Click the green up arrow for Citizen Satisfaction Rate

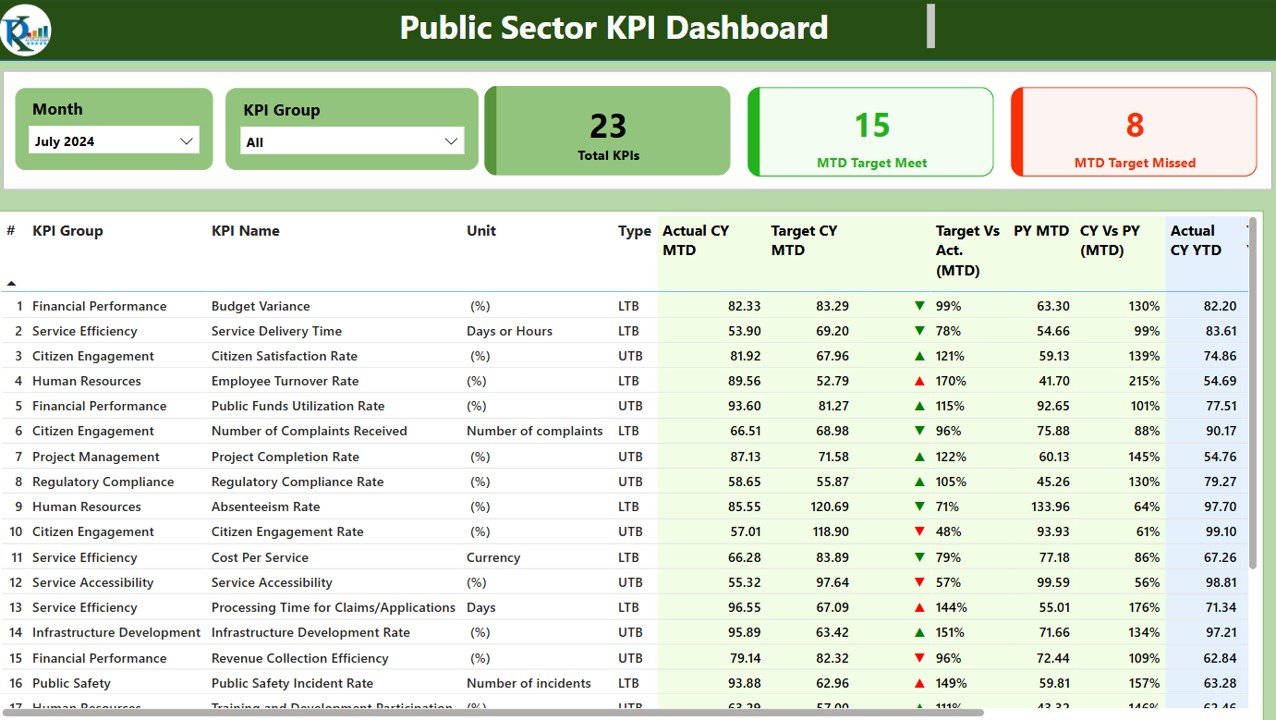point(919,356)
